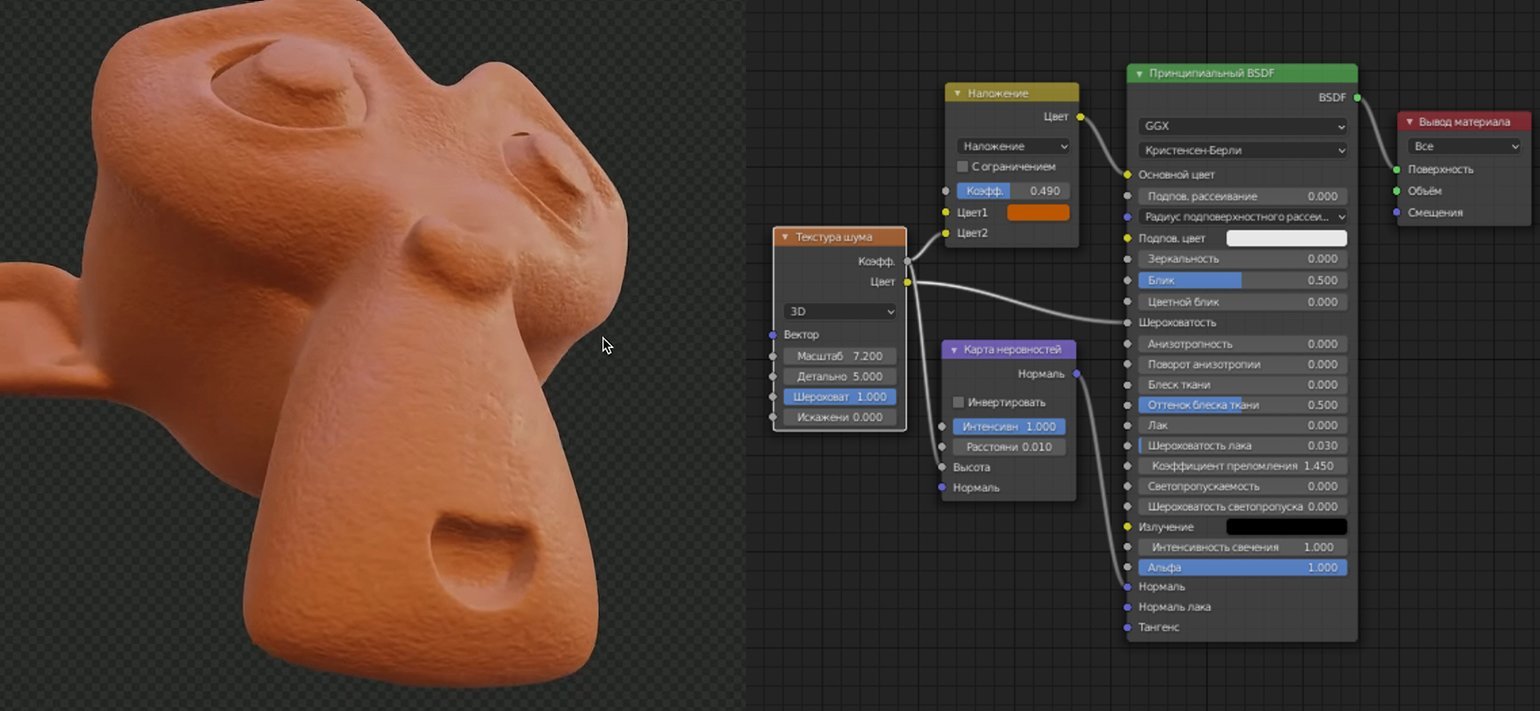1540x711 pixels.
Task: Select the Текстура шума node by its header
Action: [x=840, y=237]
